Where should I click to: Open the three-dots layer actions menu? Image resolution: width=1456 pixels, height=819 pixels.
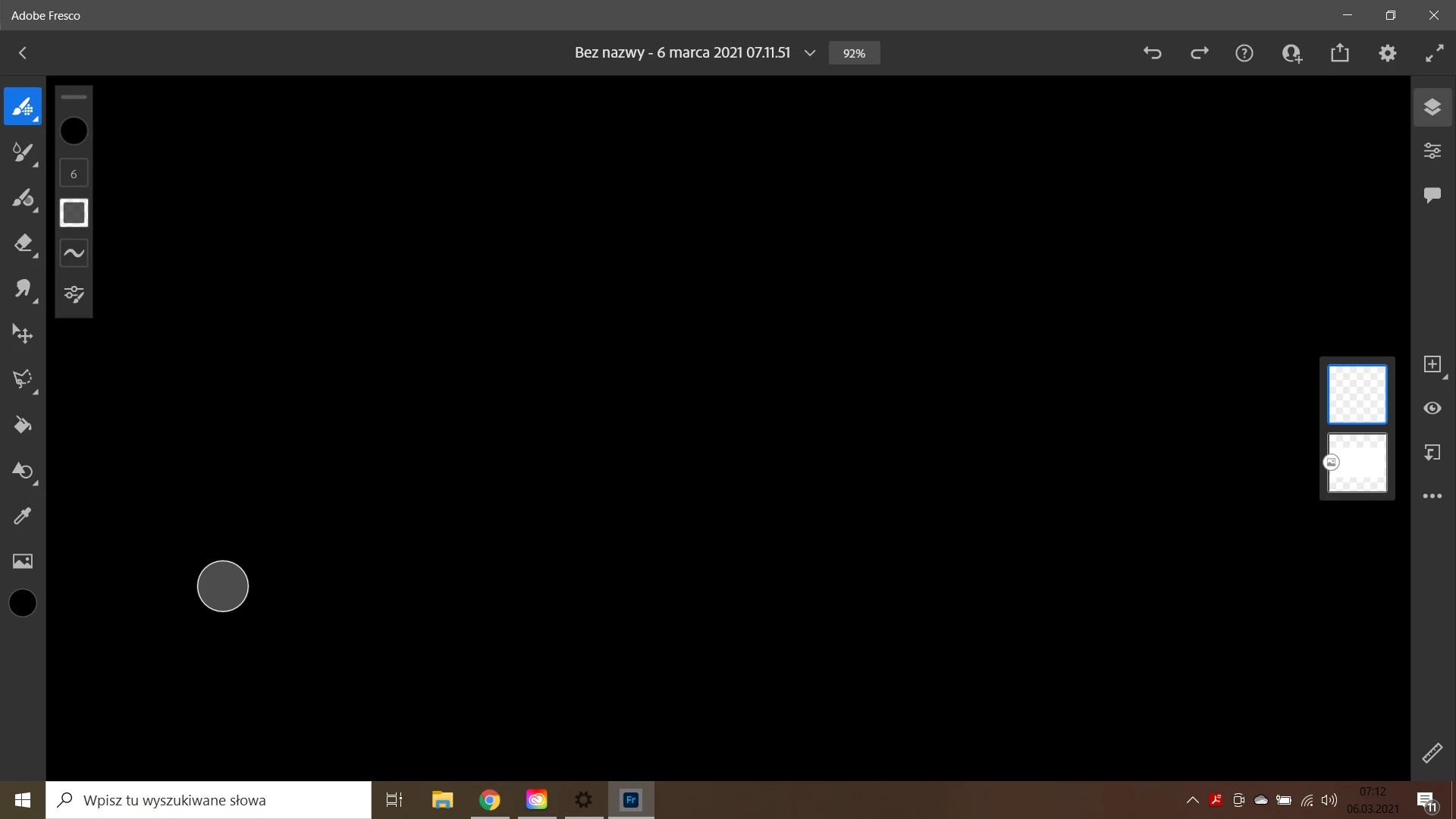point(1432,496)
